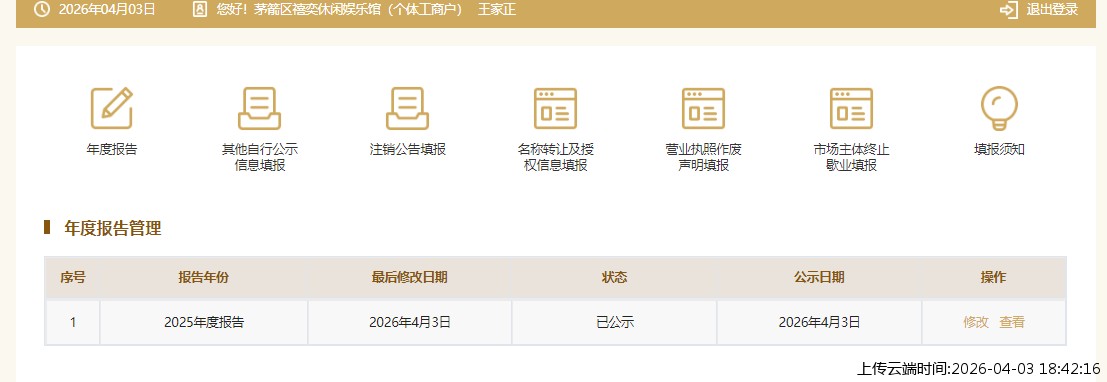Click the date 2026年04月03日 in header
This screenshot has width=1107, height=382.
pos(107,10)
